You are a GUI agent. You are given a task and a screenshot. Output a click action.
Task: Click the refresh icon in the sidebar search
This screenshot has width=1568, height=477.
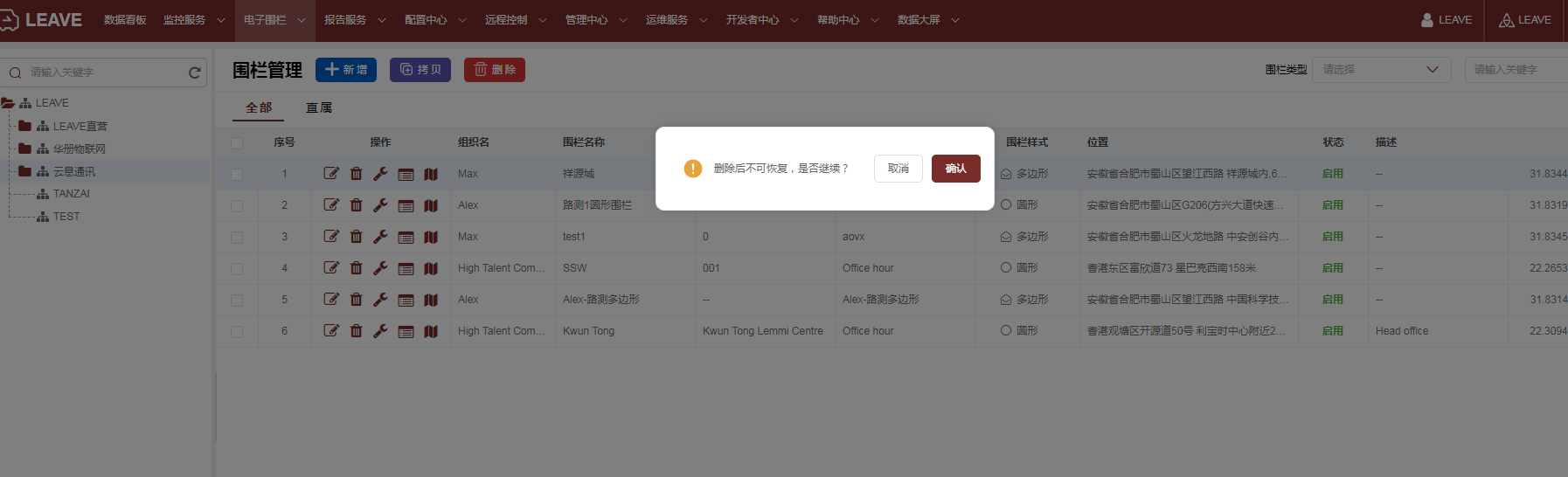[195, 73]
